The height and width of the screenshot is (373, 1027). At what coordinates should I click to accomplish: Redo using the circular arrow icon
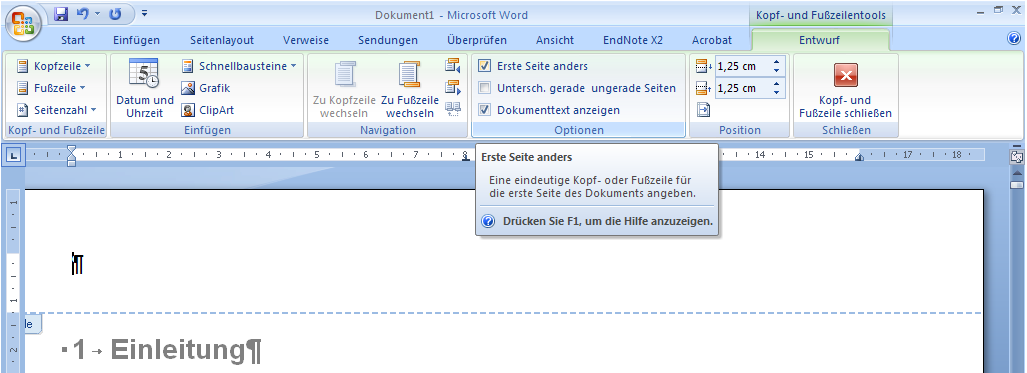pos(115,14)
